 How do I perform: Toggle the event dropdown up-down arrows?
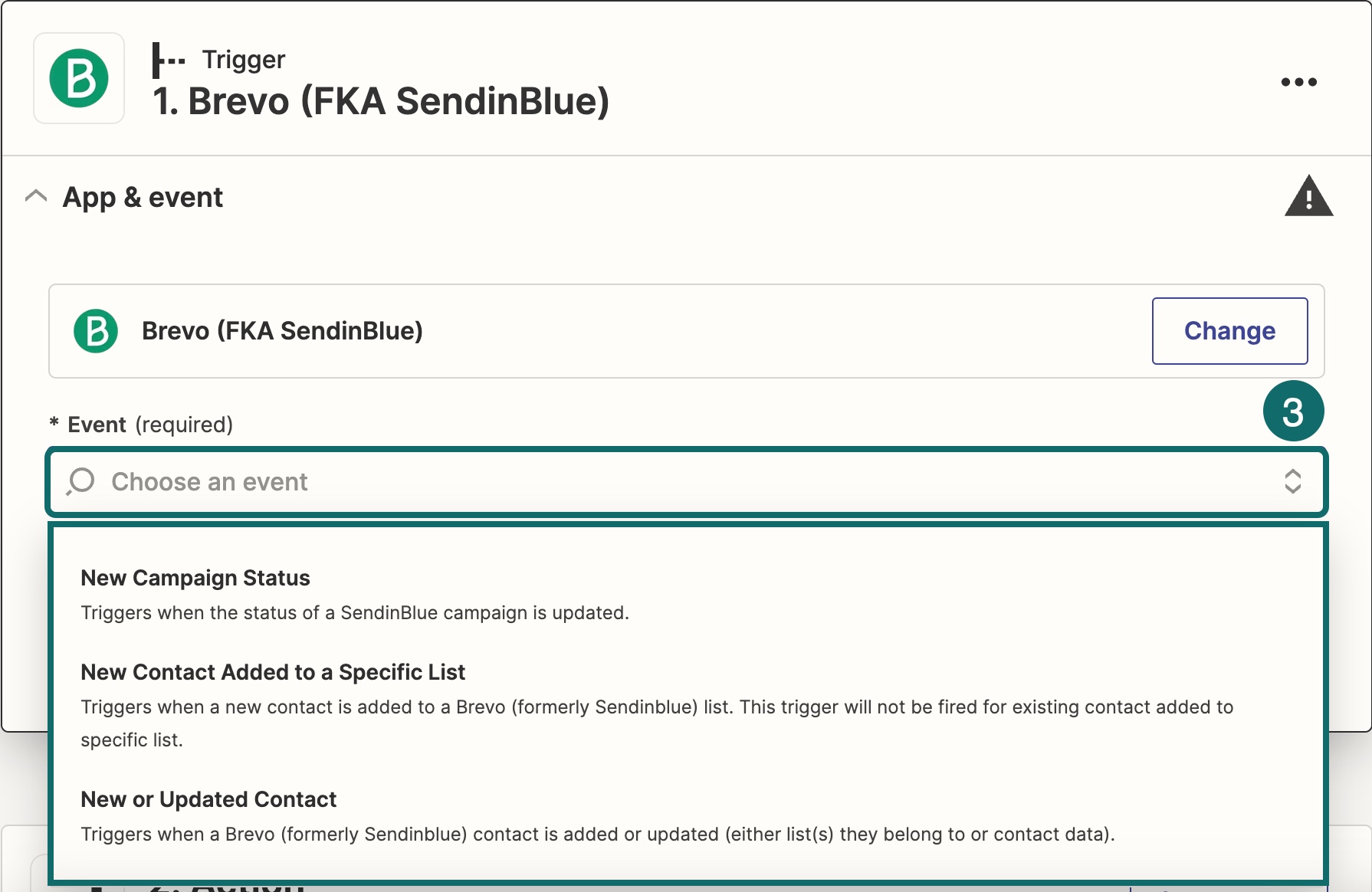pyautogui.click(x=1292, y=482)
